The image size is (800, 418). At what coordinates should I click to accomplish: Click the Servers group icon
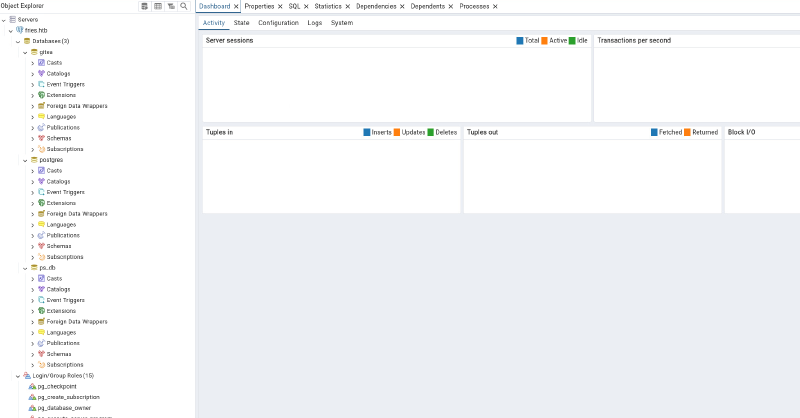(13, 19)
